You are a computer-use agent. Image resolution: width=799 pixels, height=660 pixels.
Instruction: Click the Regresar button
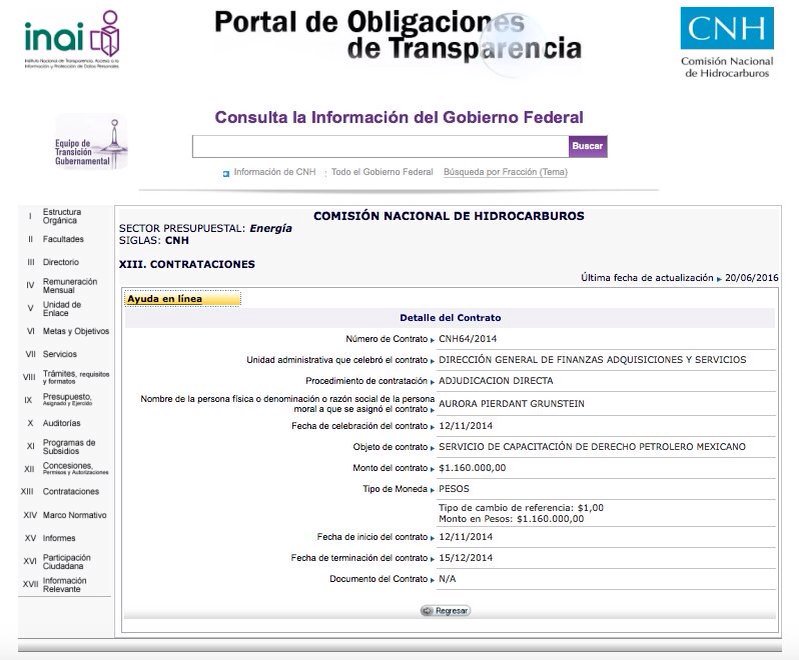[x=445, y=611]
